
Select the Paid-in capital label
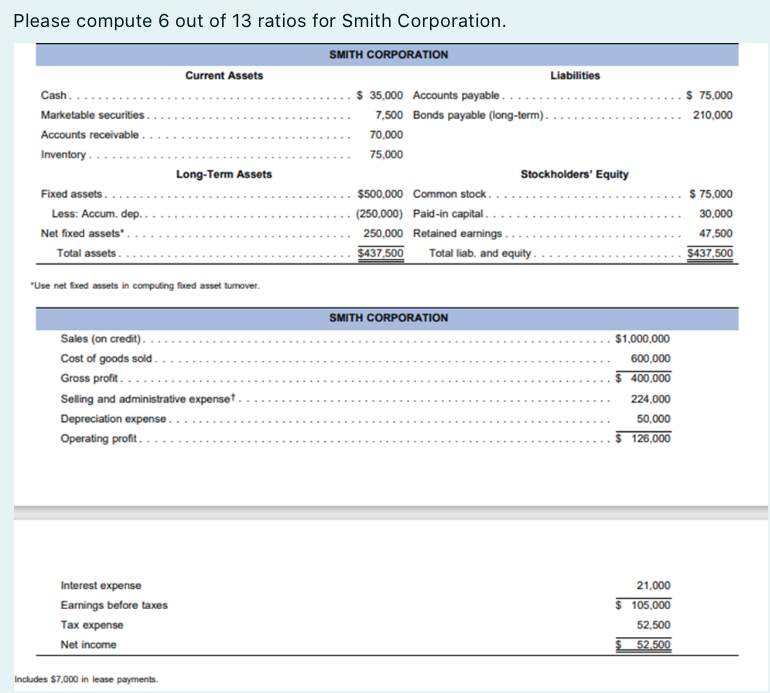[448, 214]
